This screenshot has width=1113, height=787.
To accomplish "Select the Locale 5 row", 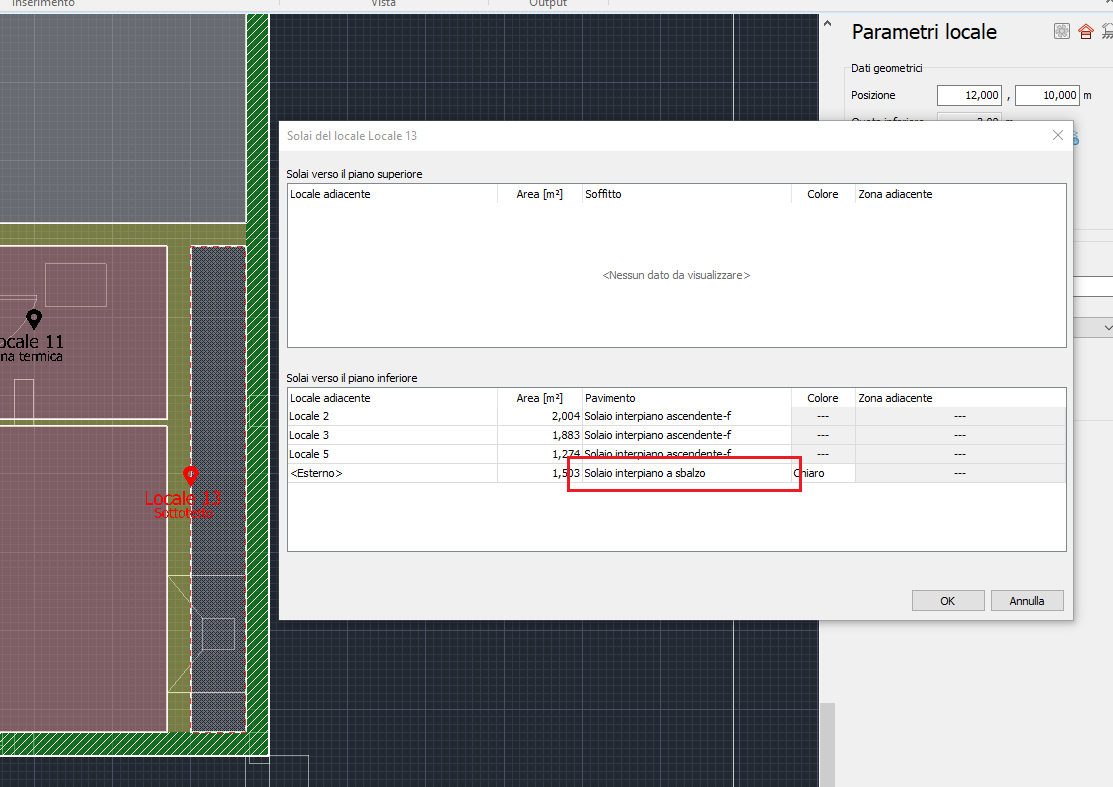I will (x=676, y=454).
